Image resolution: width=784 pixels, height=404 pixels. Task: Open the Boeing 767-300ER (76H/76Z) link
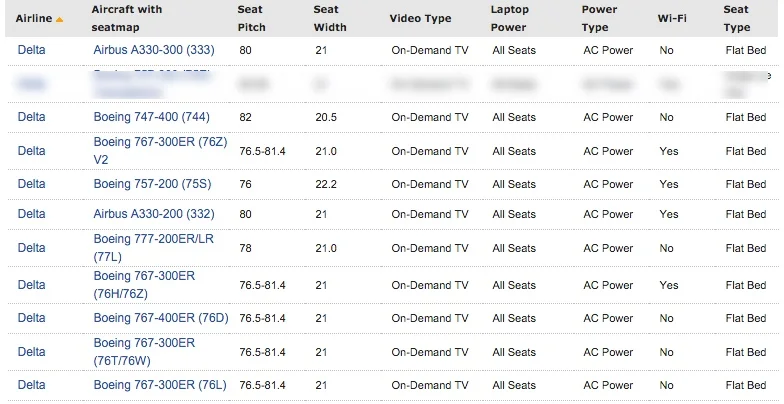[x=144, y=284]
